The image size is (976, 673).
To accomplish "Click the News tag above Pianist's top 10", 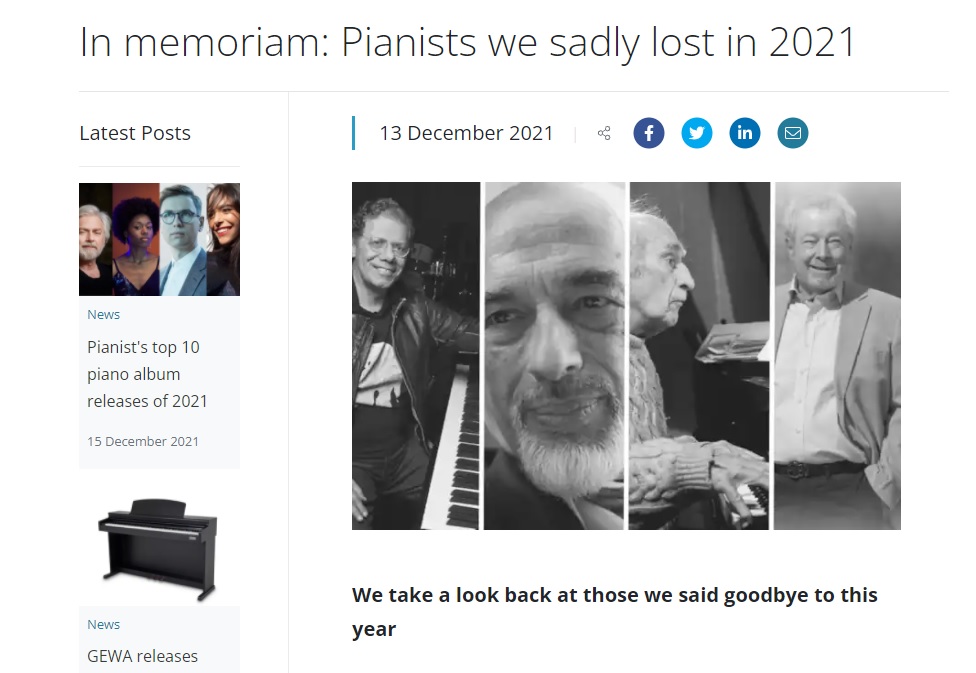I will tap(103, 314).
